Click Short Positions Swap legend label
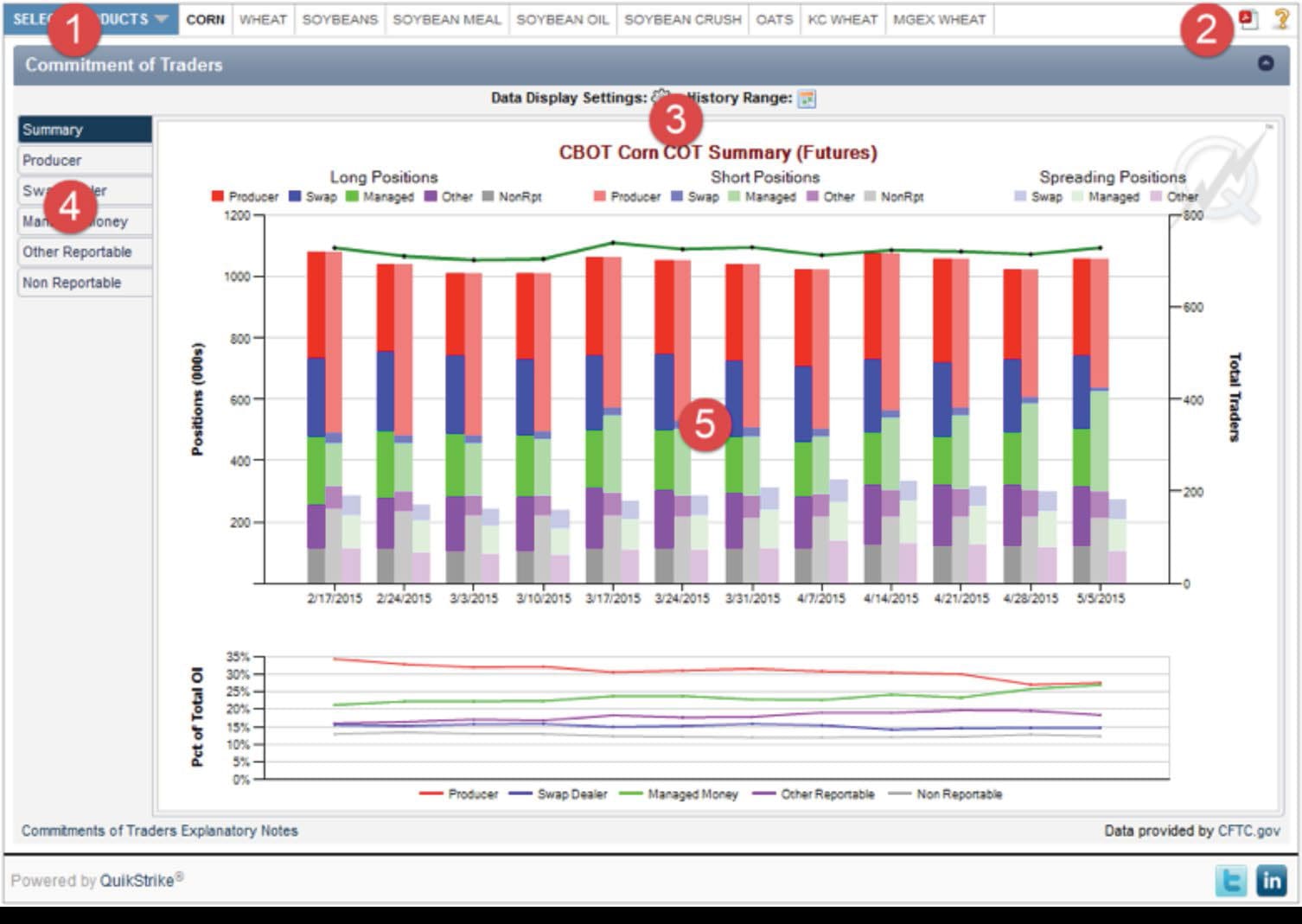Screen dimensions: 1302x924 pos(703,197)
